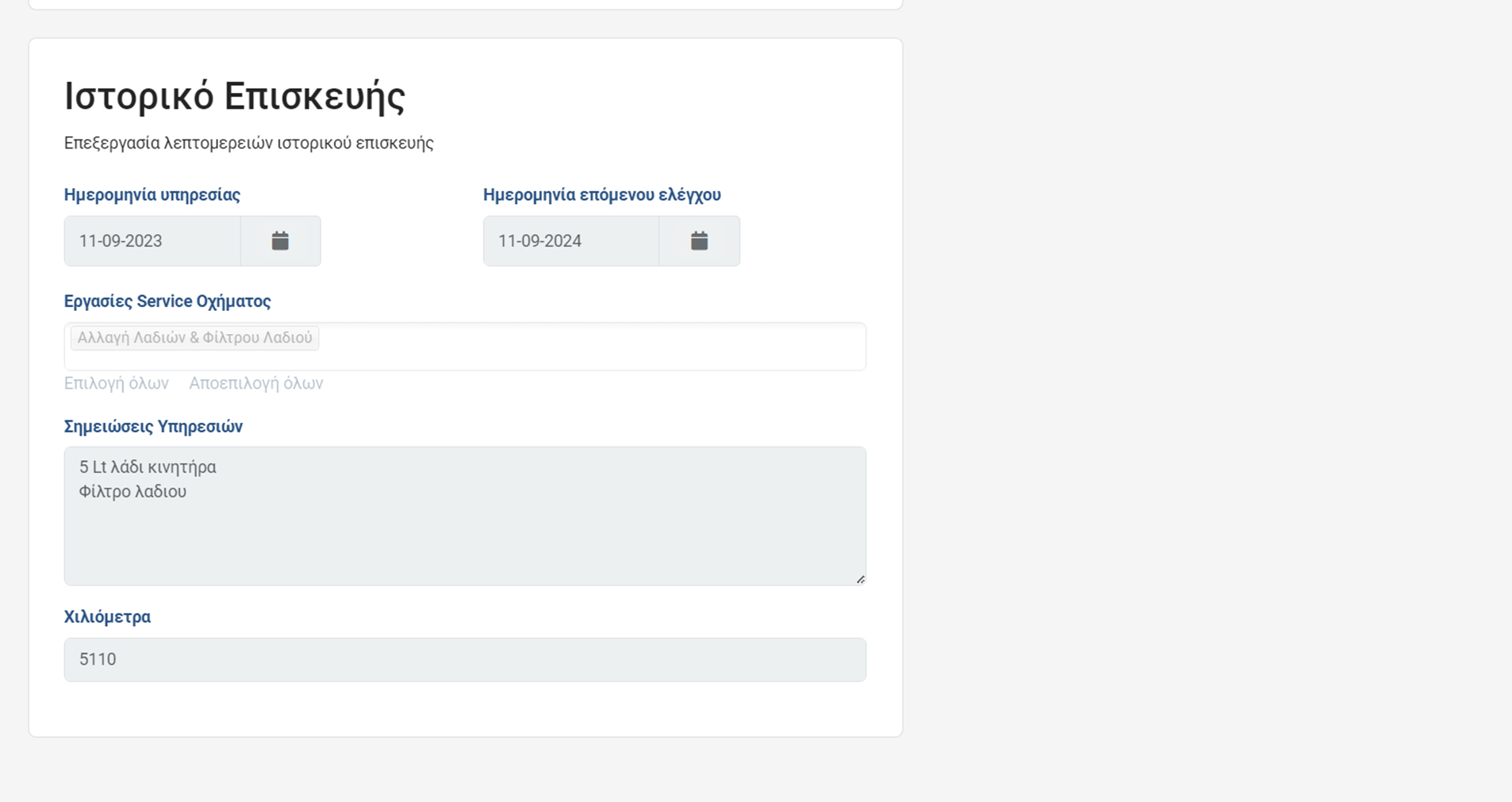This screenshot has width=1512, height=802.
Task: Click the service date field showing 11-09-2023
Action: coord(152,241)
